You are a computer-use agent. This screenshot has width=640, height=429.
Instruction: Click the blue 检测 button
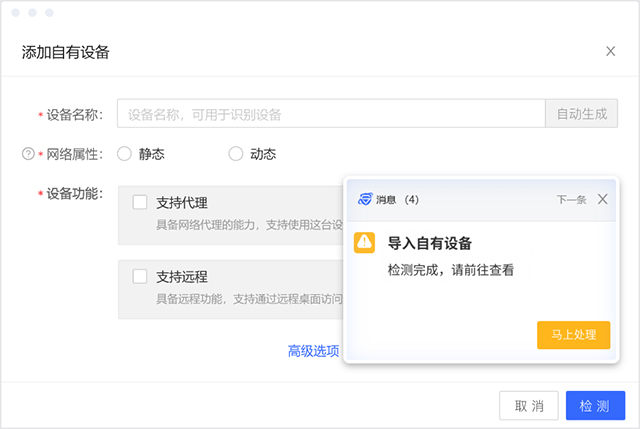[596, 406]
